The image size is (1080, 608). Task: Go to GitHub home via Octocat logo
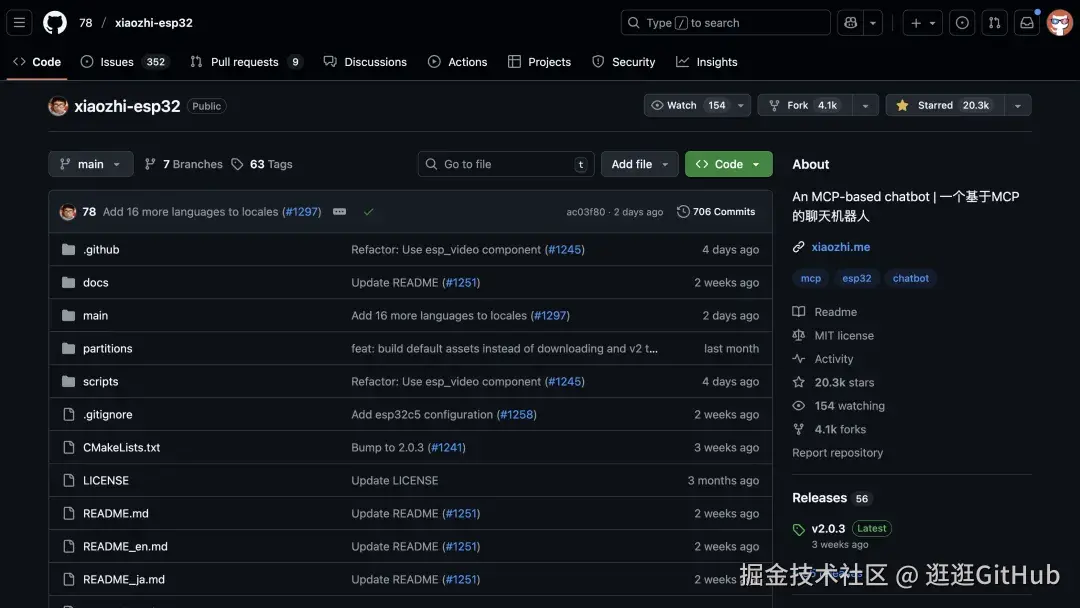click(55, 23)
